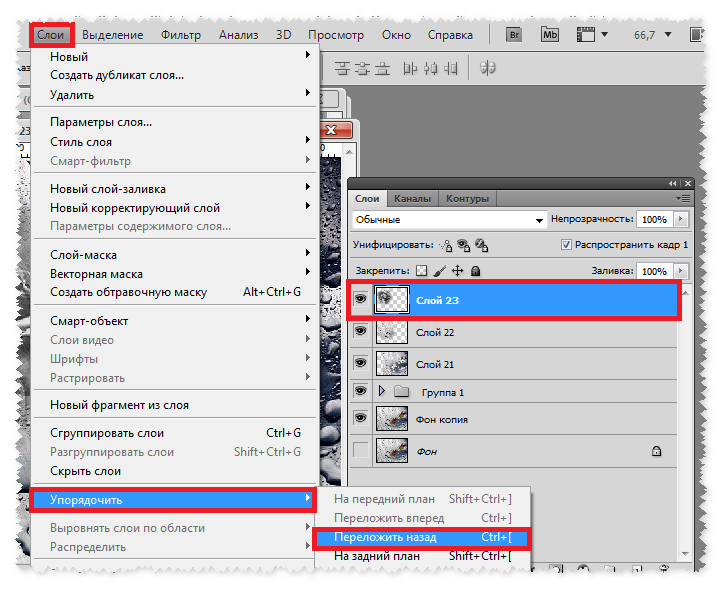Expand the Группа 1 group triangle
Viewport: 723px width, 589px height.
click(x=382, y=391)
